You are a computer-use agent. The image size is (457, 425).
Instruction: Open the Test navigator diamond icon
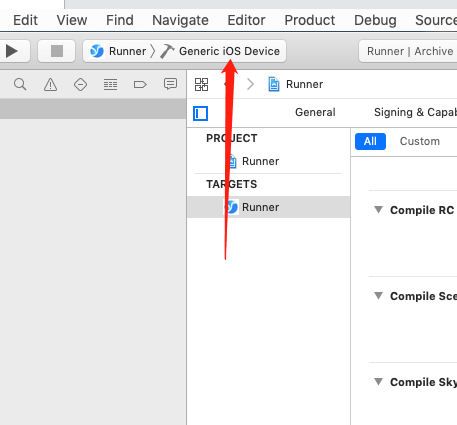click(x=80, y=85)
